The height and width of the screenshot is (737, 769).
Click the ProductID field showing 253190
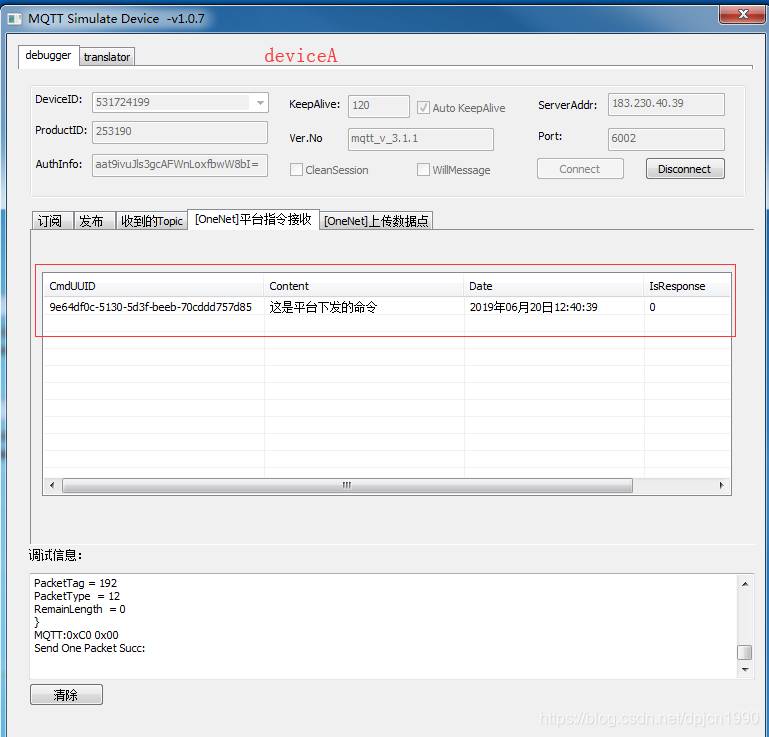click(180, 132)
